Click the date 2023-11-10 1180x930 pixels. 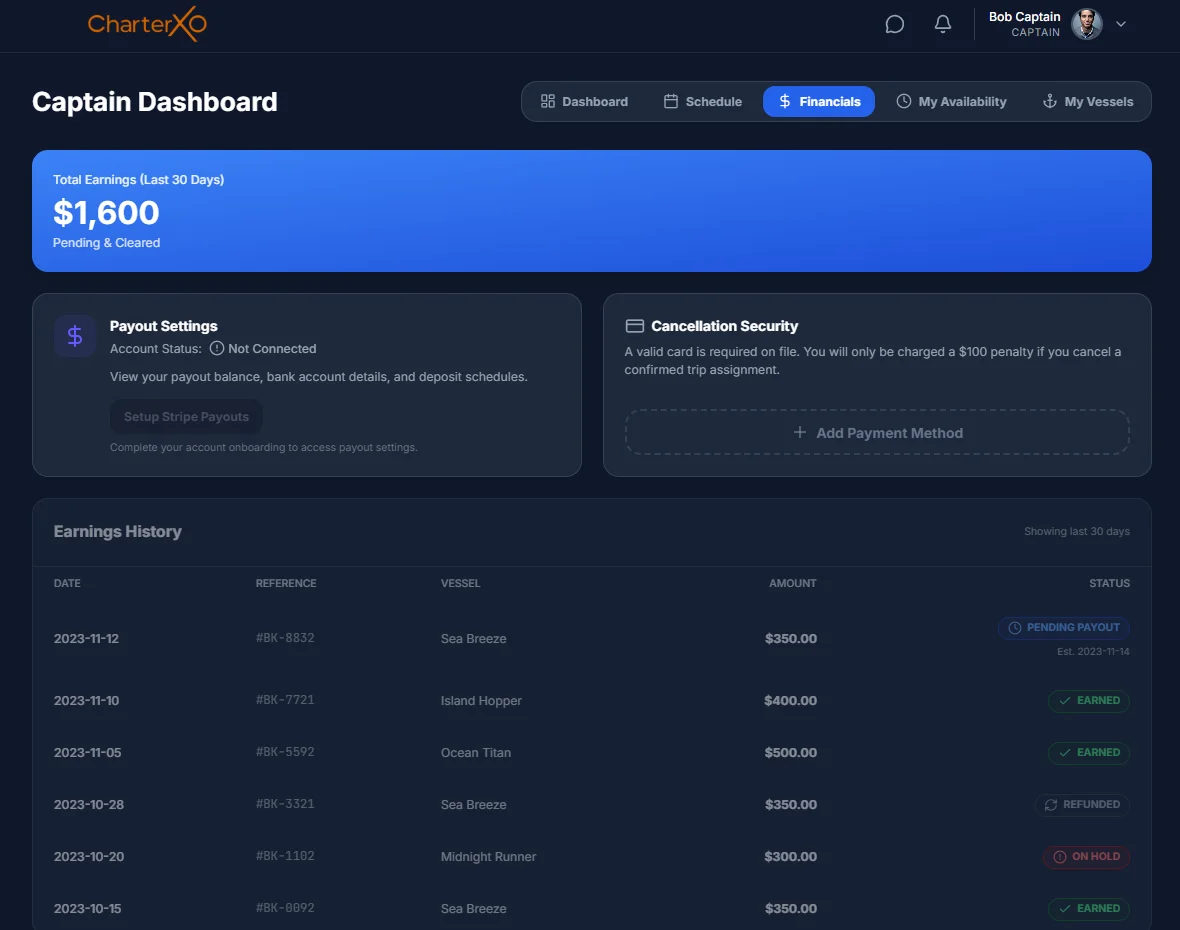(86, 701)
